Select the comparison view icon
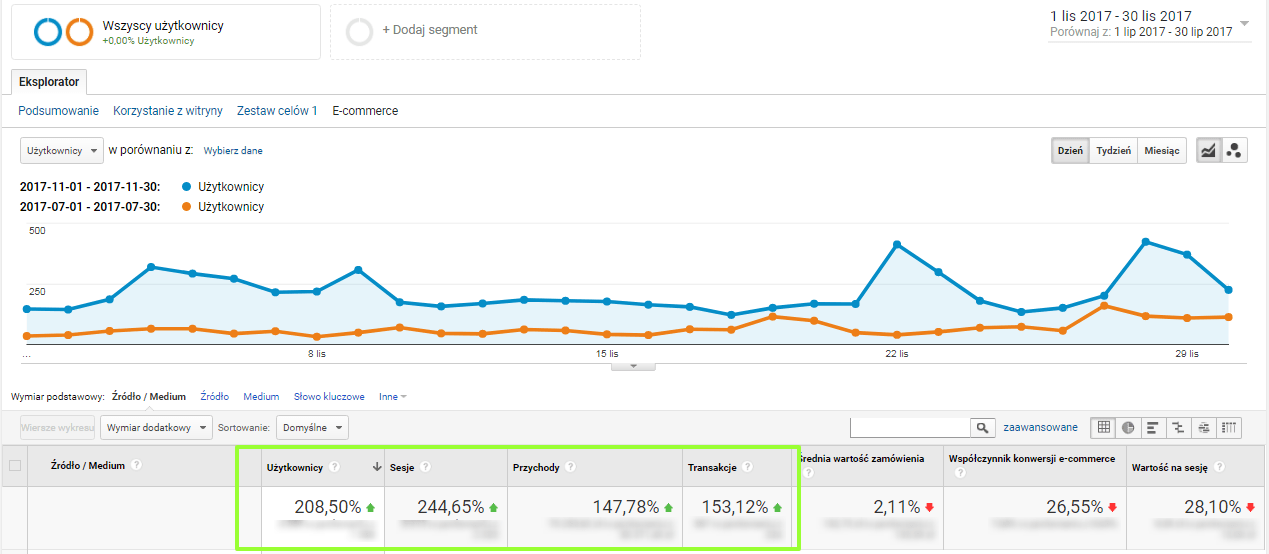This screenshot has width=1269, height=554. pyautogui.click(x=1178, y=428)
